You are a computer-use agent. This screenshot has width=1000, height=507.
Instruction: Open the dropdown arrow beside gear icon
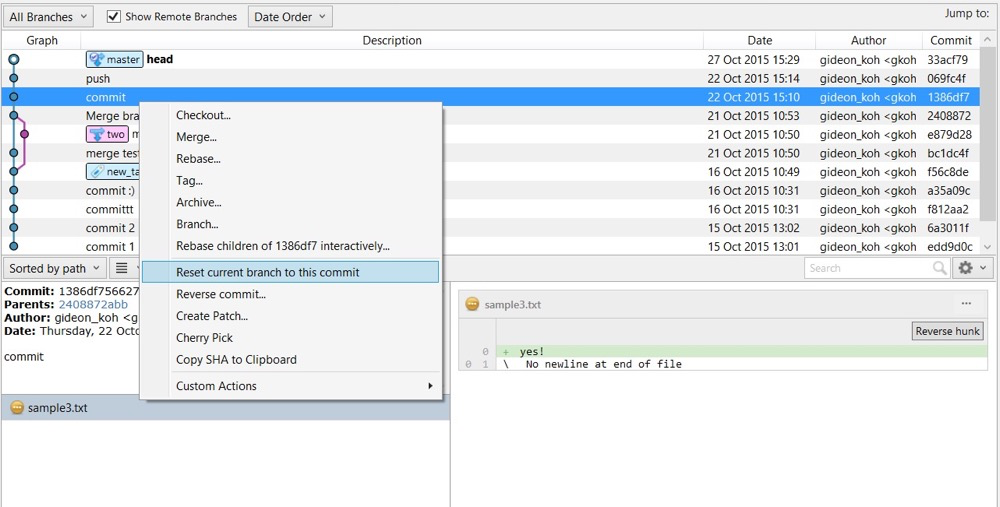983,268
